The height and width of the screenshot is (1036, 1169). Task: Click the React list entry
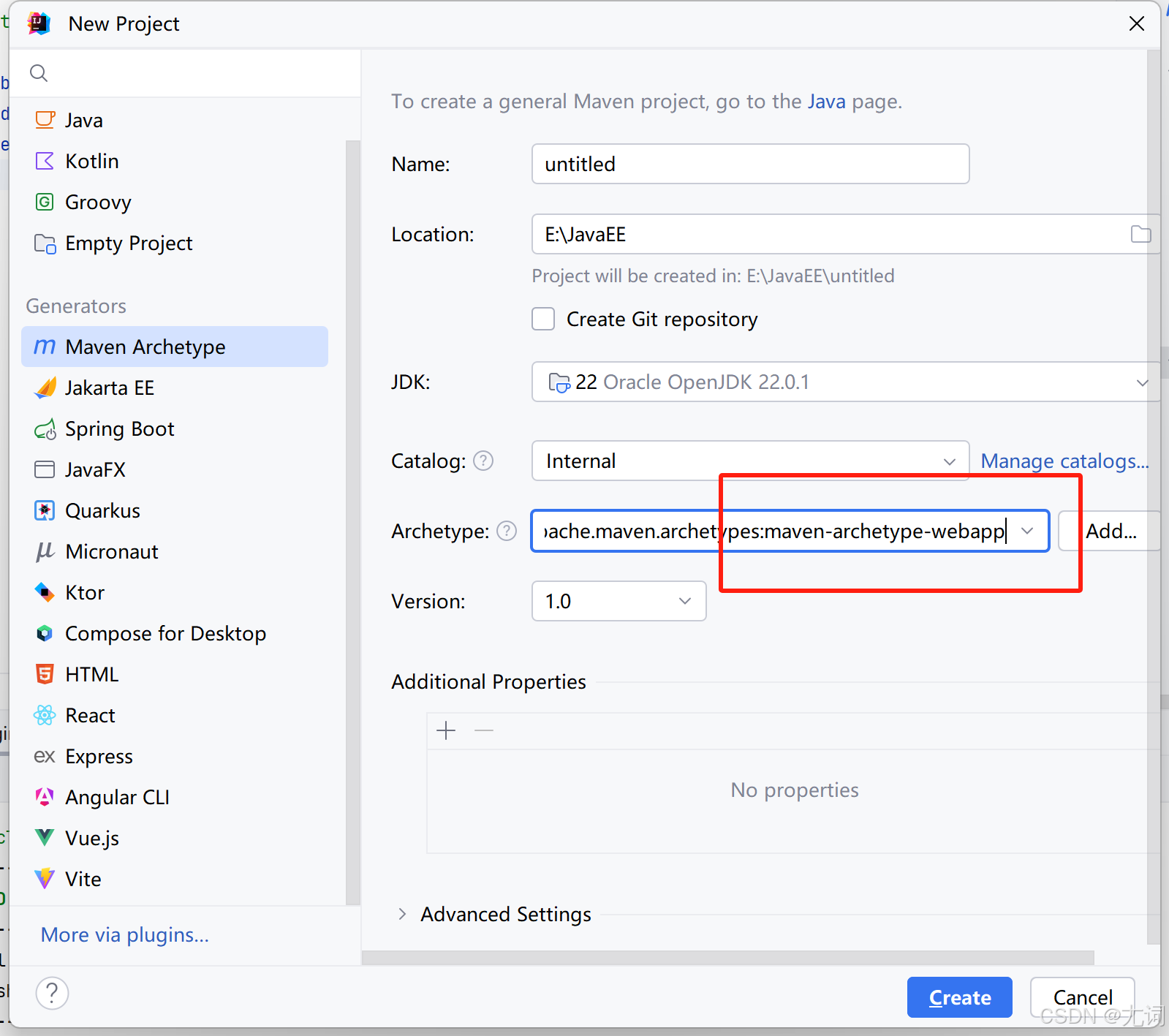175,715
